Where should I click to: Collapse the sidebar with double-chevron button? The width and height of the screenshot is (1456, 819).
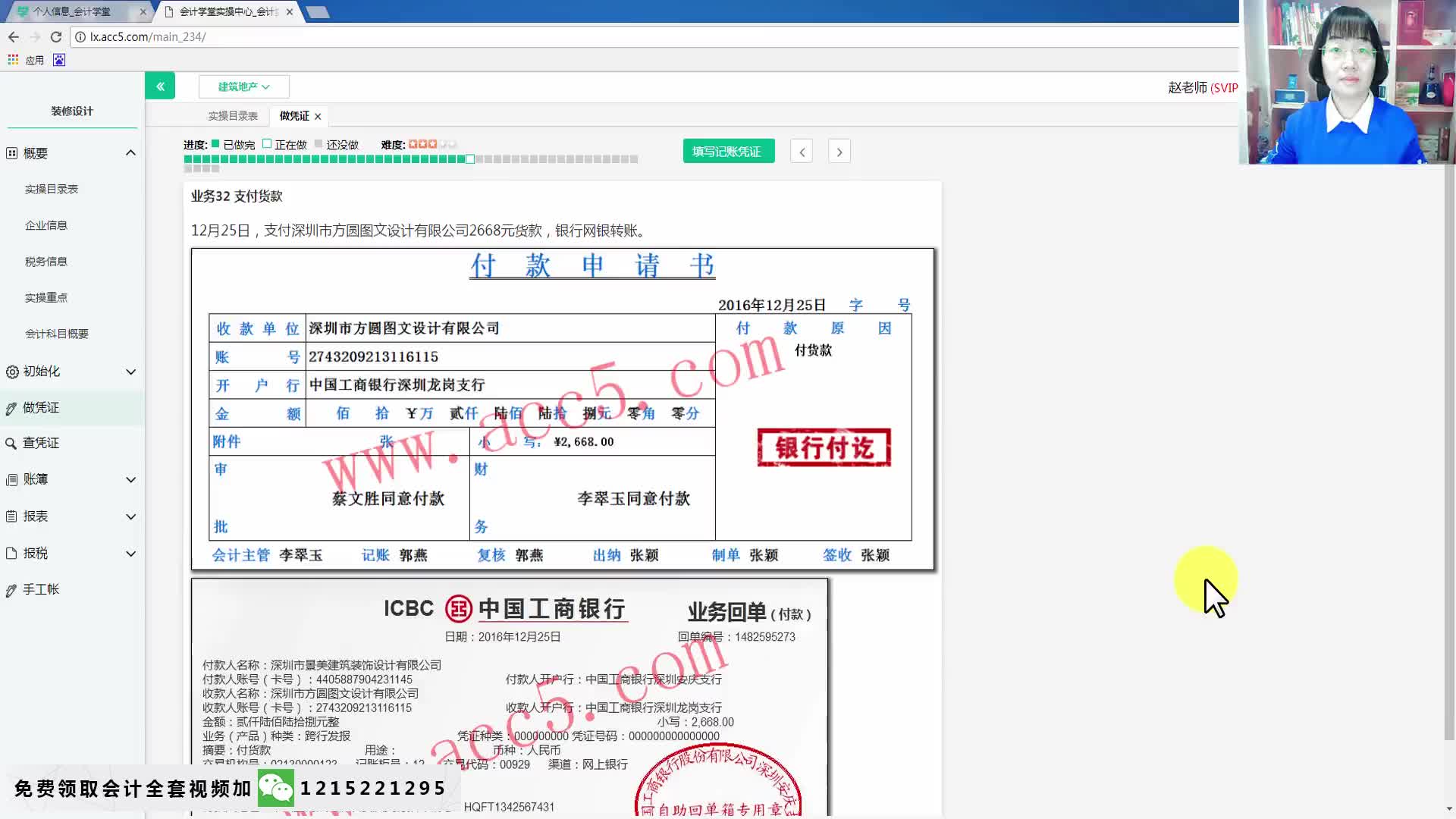pyautogui.click(x=160, y=86)
